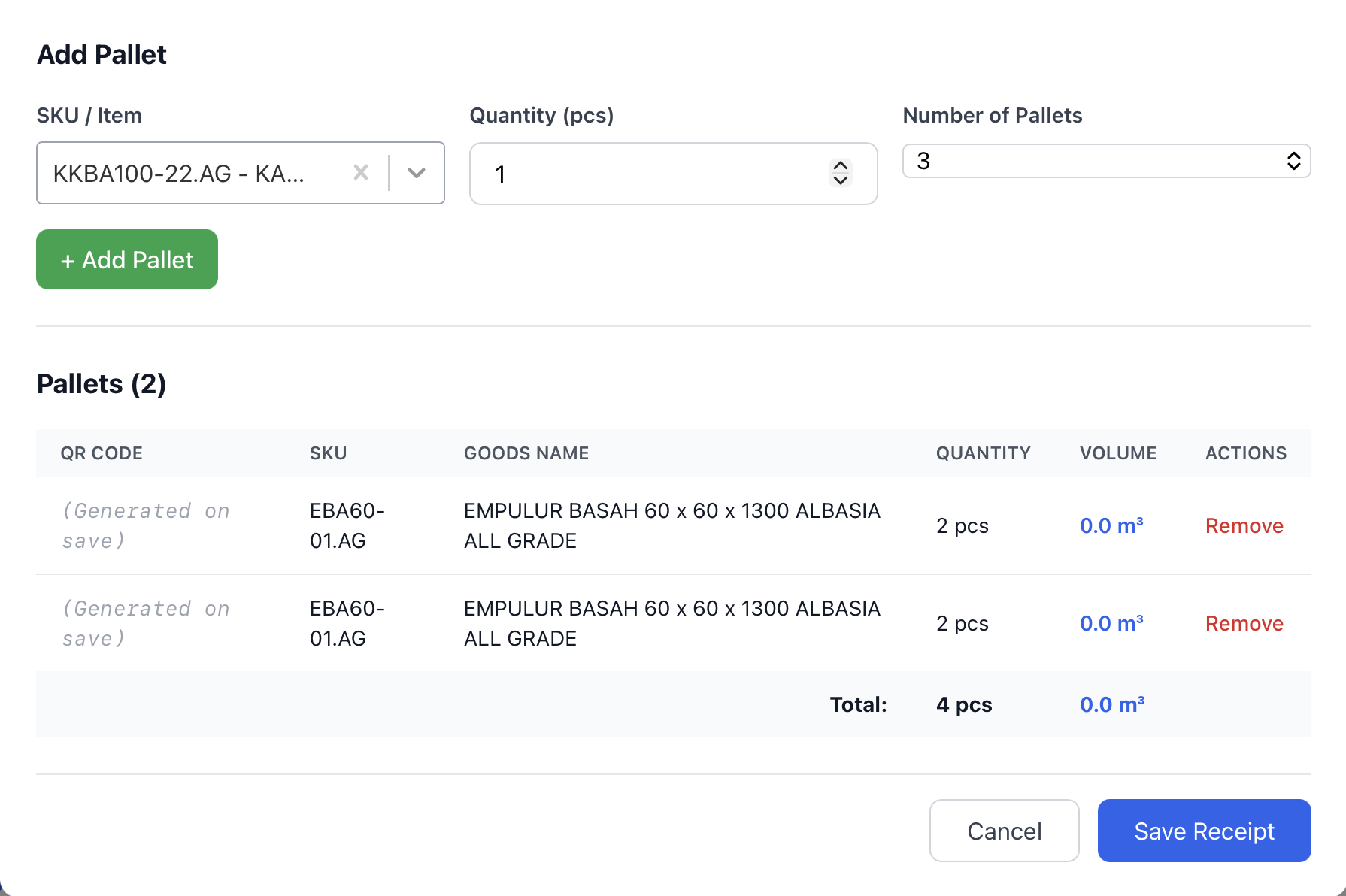Click the Number of Pallets up-down arrows
The width and height of the screenshot is (1346, 896).
(x=1293, y=161)
